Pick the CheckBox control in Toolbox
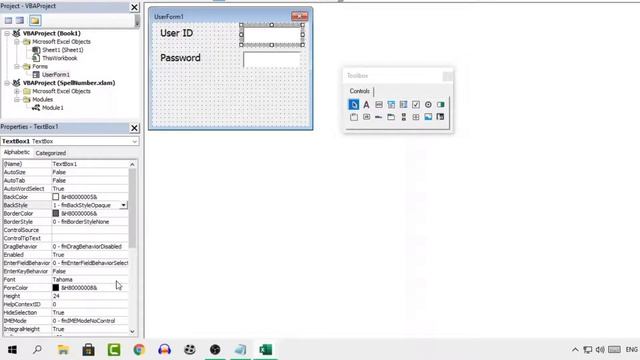This screenshot has width=640, height=360. 416,104
